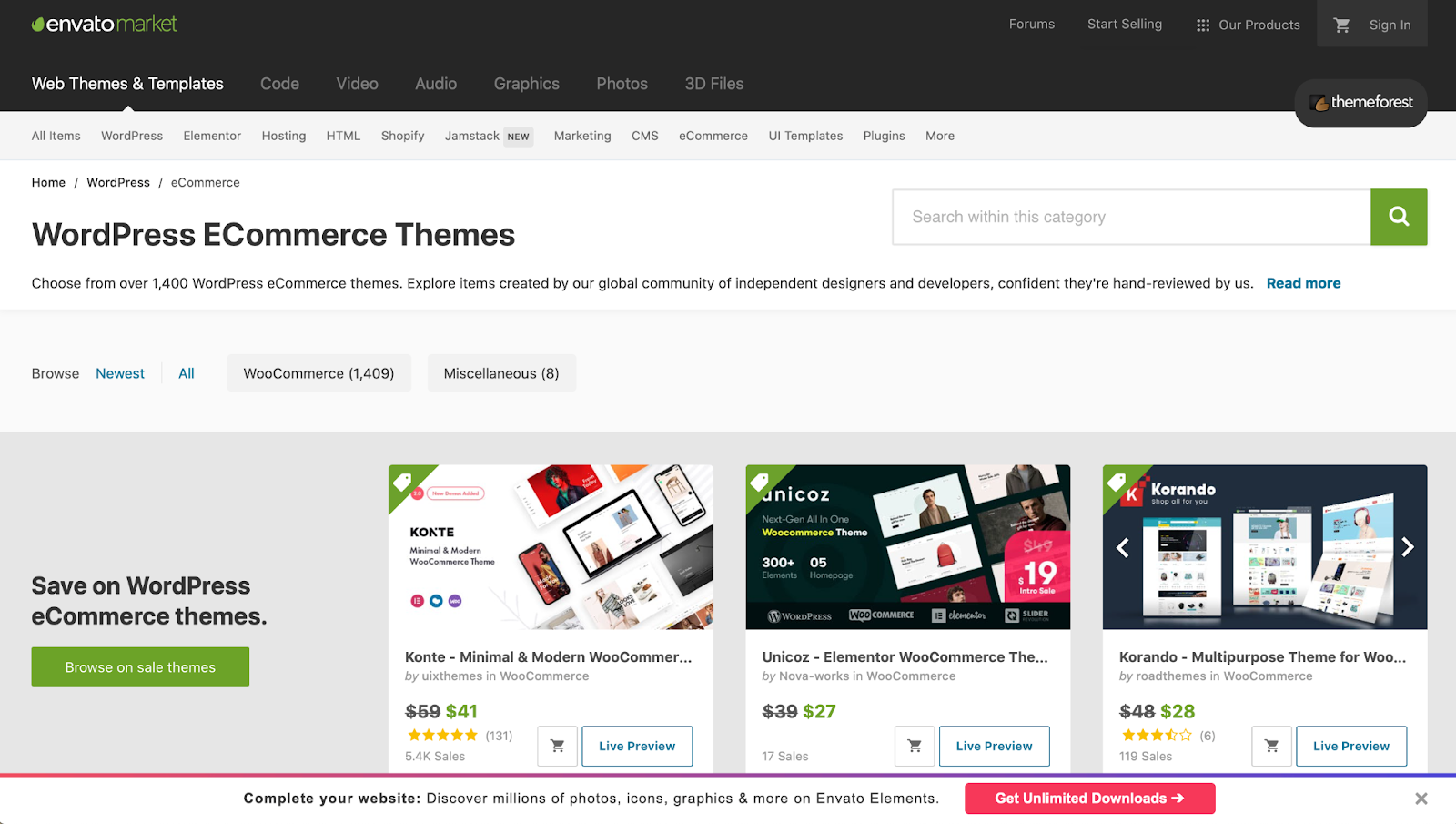Viewport: 1456px width, 824px height.
Task: Go to Home breadcrumb
Action: pyautogui.click(x=48, y=182)
